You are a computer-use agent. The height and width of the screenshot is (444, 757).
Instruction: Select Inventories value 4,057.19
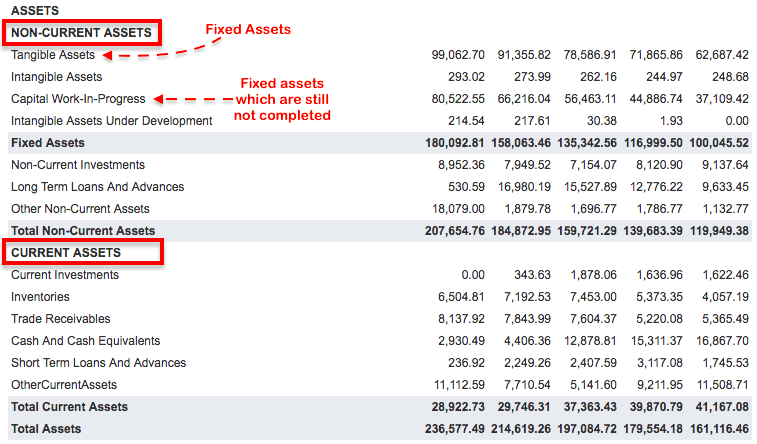(x=725, y=297)
